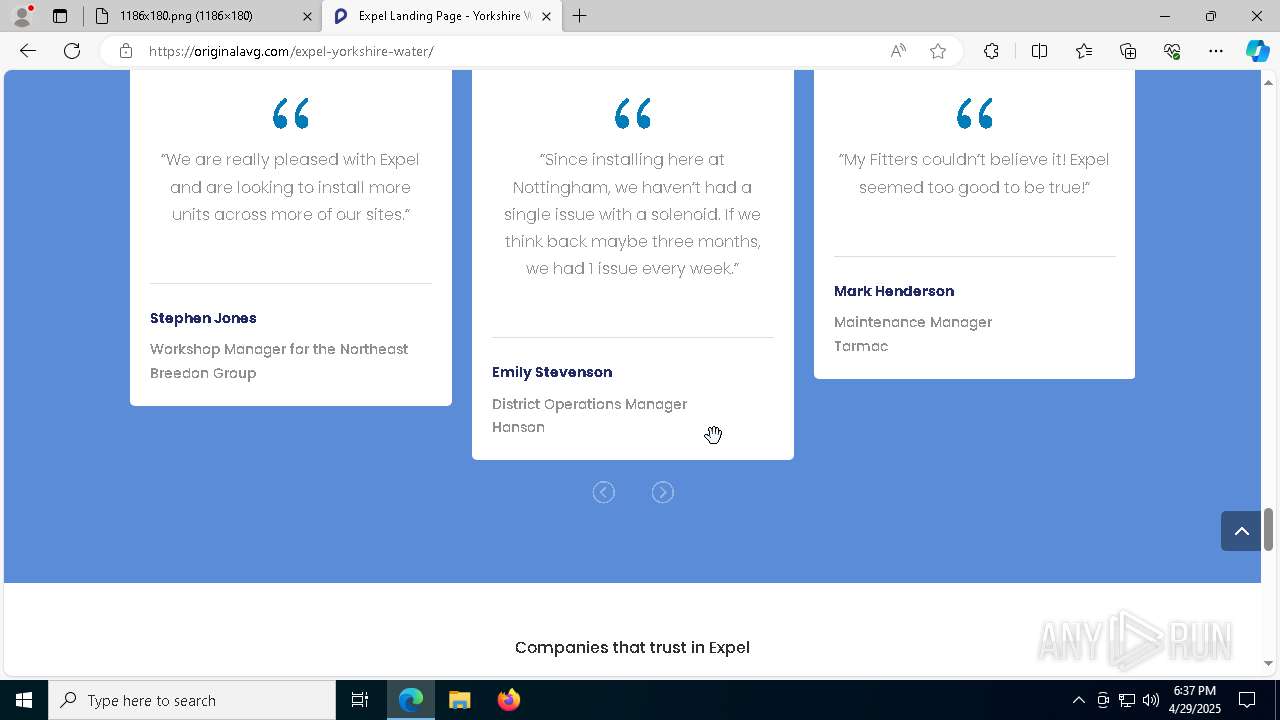This screenshot has height=720, width=1280.
Task: Minimize the browser window
Action: tap(1165, 16)
